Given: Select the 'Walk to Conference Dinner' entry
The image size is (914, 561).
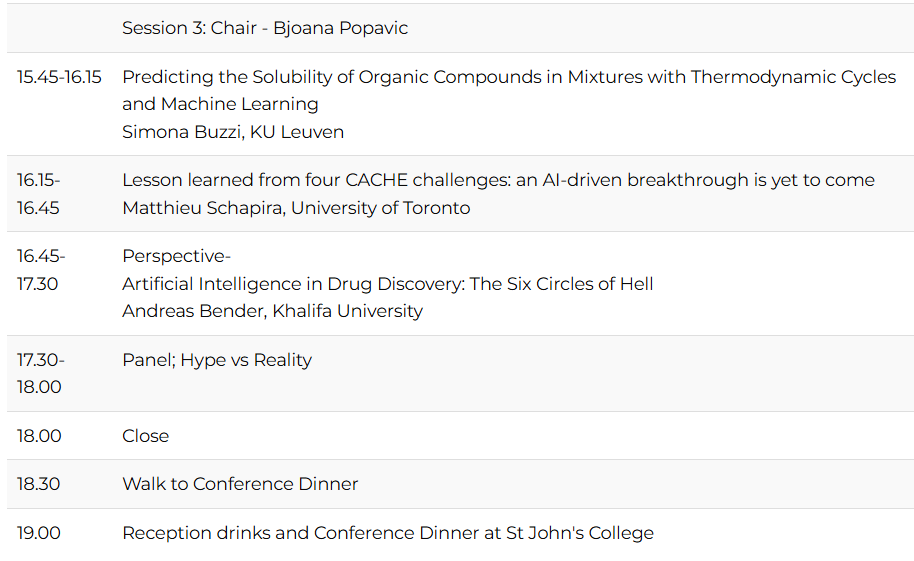Looking at the screenshot, I should (240, 484).
